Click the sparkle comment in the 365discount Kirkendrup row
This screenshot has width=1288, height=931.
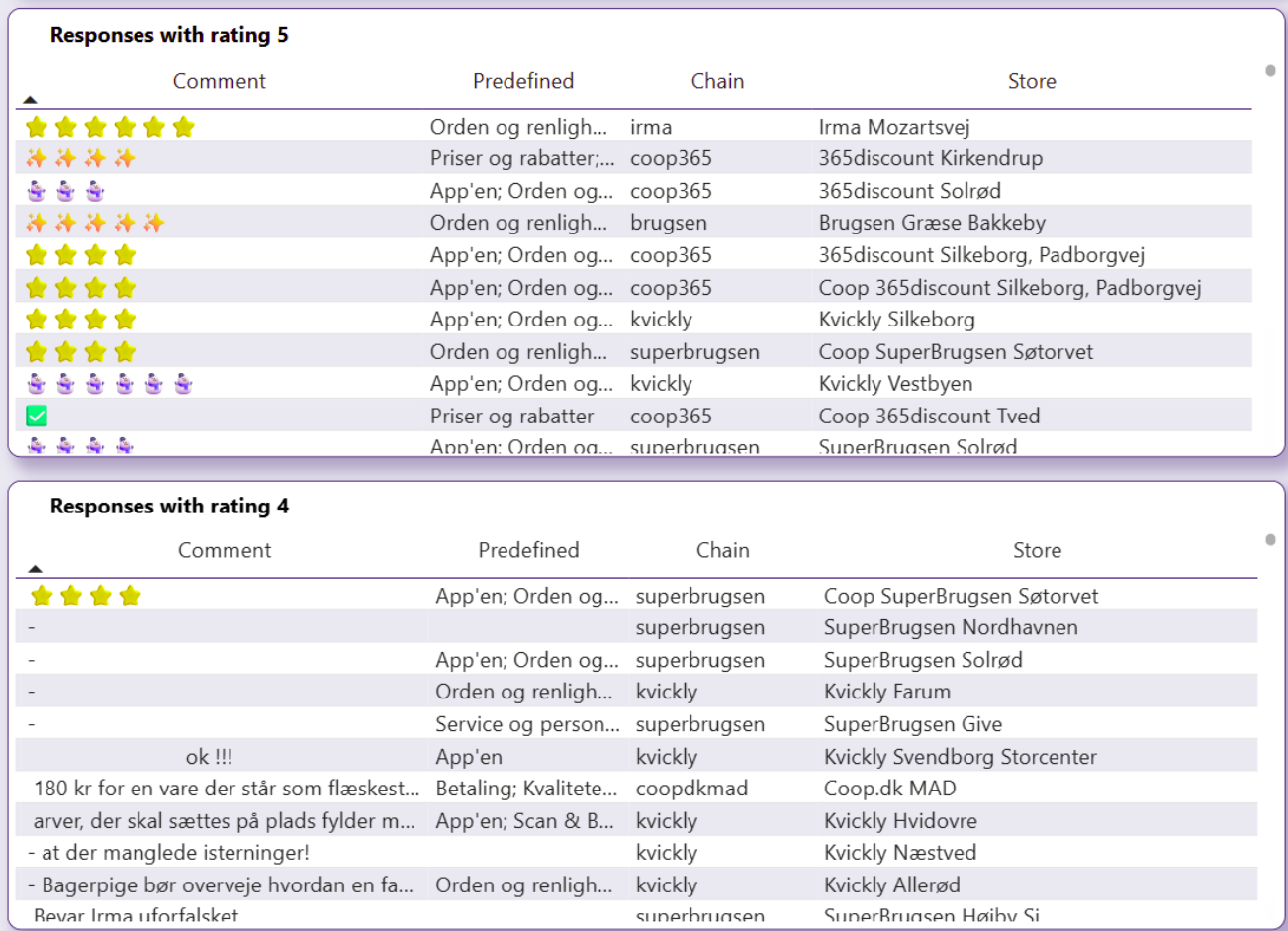pyautogui.click(x=81, y=158)
